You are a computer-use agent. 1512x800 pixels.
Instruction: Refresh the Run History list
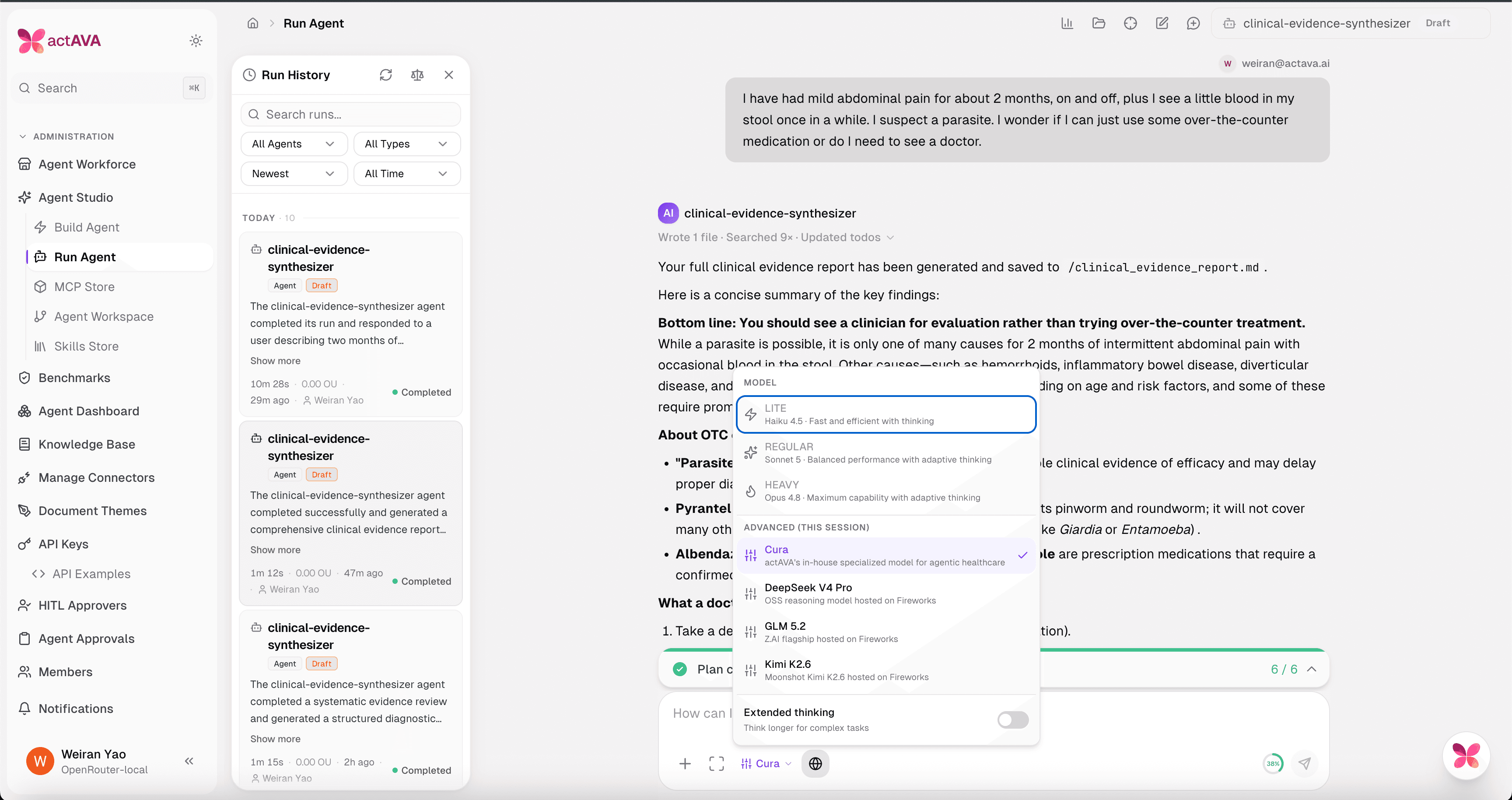[x=385, y=75]
